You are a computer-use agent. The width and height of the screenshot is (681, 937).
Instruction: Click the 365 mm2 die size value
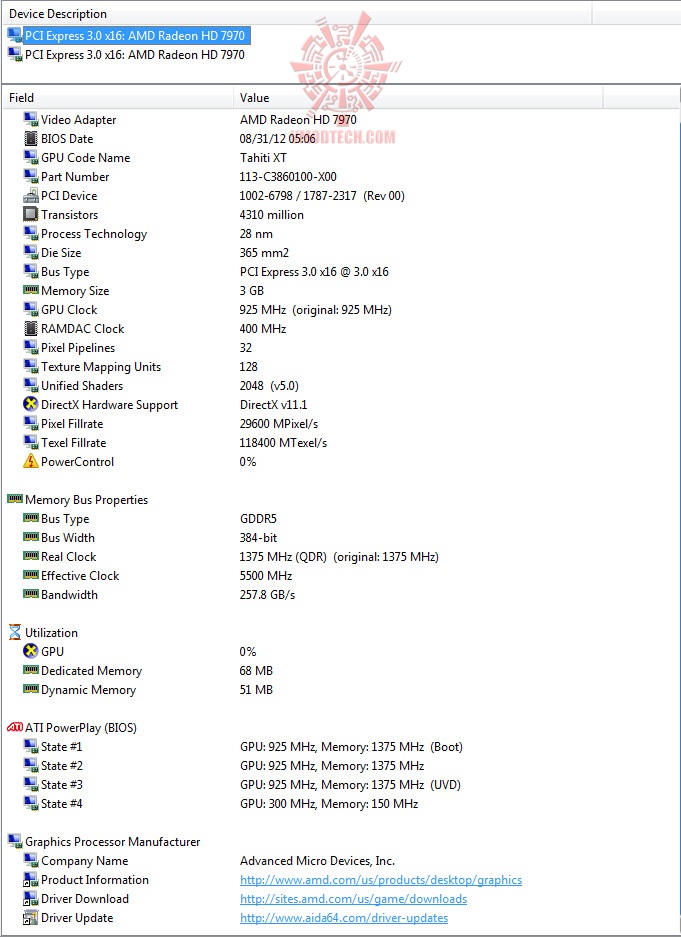tap(264, 253)
